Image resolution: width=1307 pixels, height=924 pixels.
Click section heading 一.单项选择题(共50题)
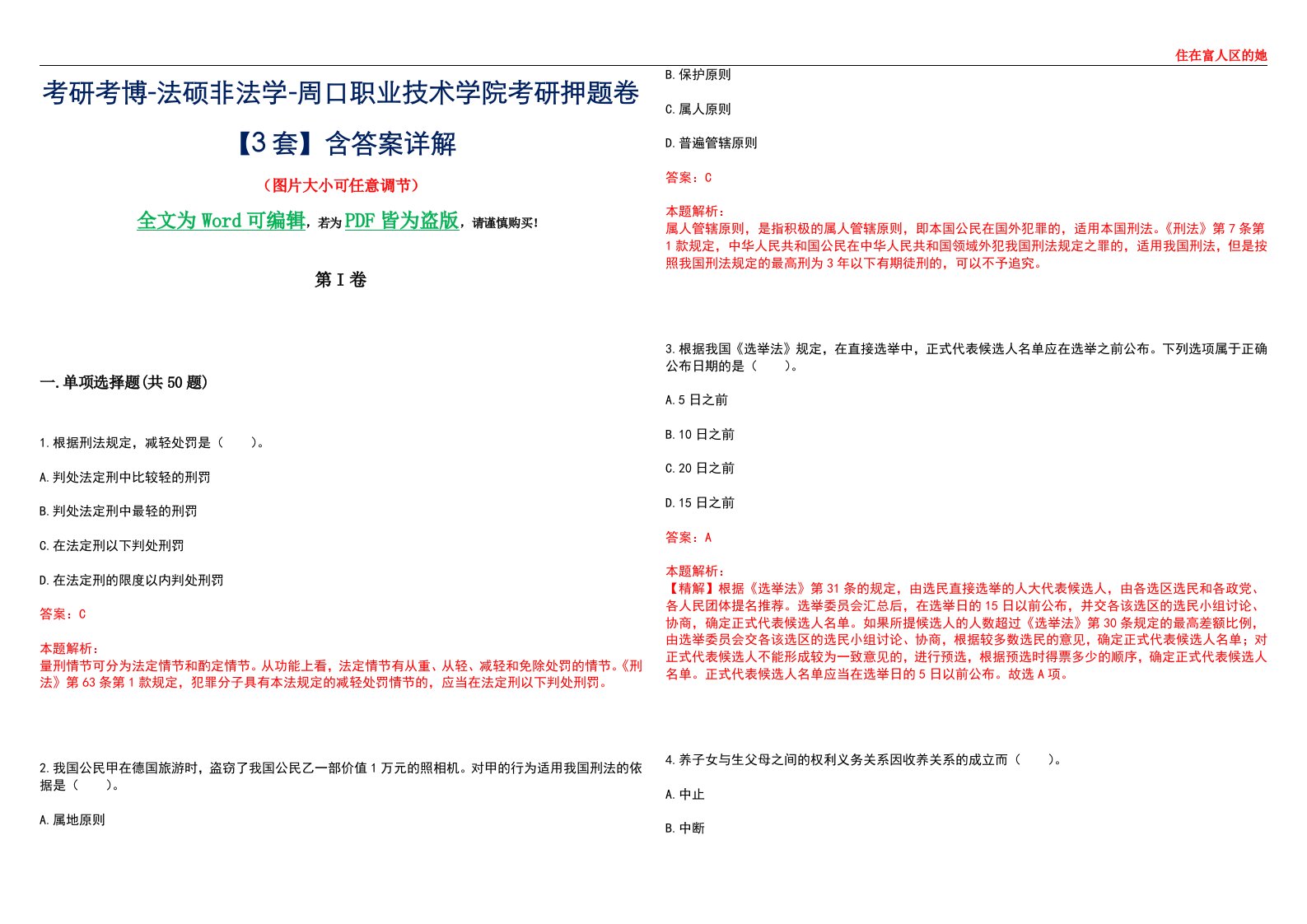point(124,382)
